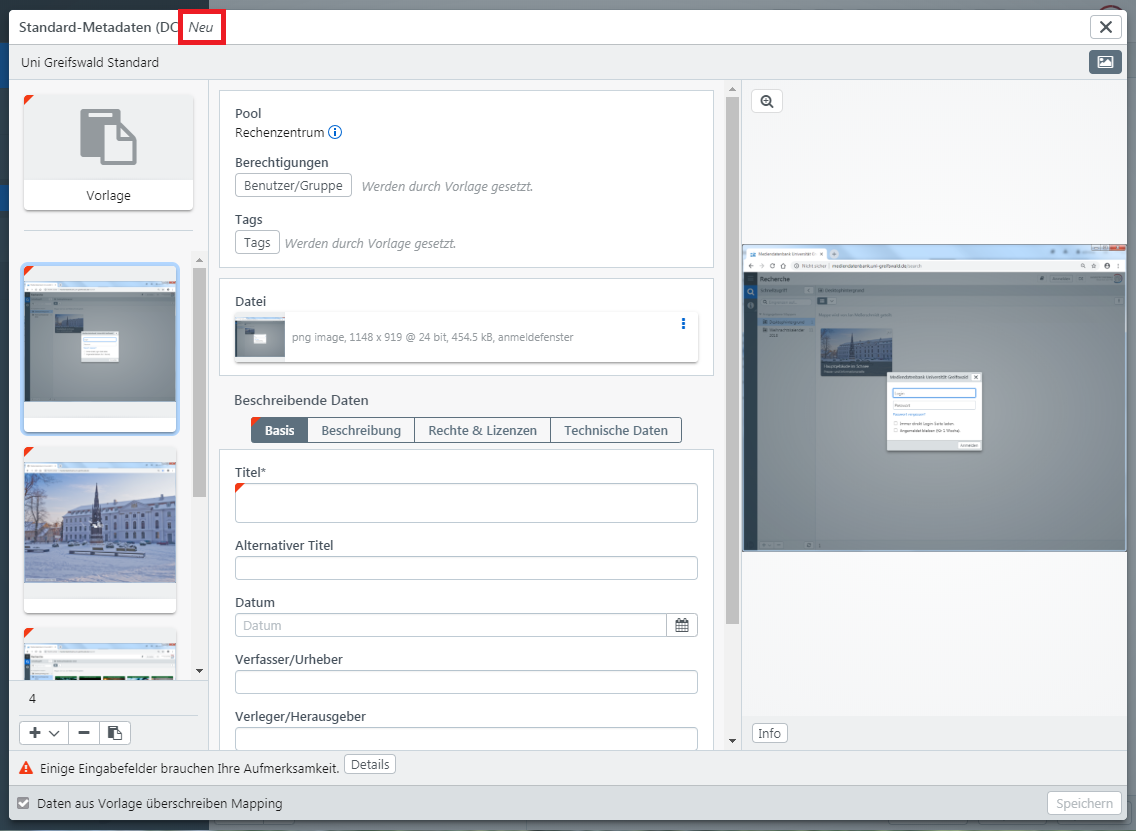
Task: Open the Rechte & Lizenzen tab
Action: 482,430
